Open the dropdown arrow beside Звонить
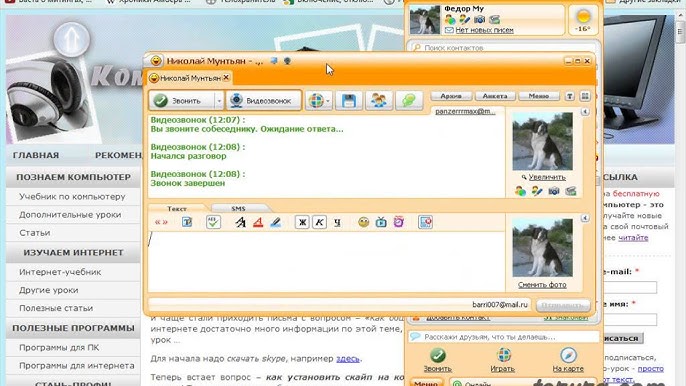Screen dimensions: 686x386 pyautogui.click(x=219, y=101)
